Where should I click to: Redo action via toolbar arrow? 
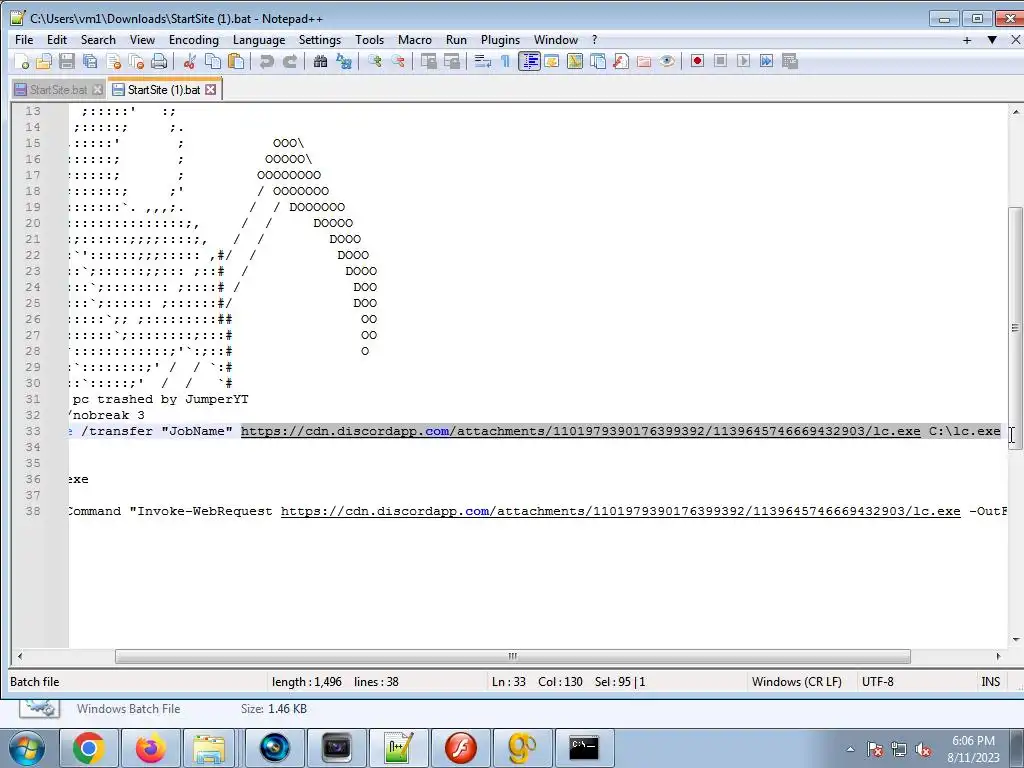[x=290, y=61]
